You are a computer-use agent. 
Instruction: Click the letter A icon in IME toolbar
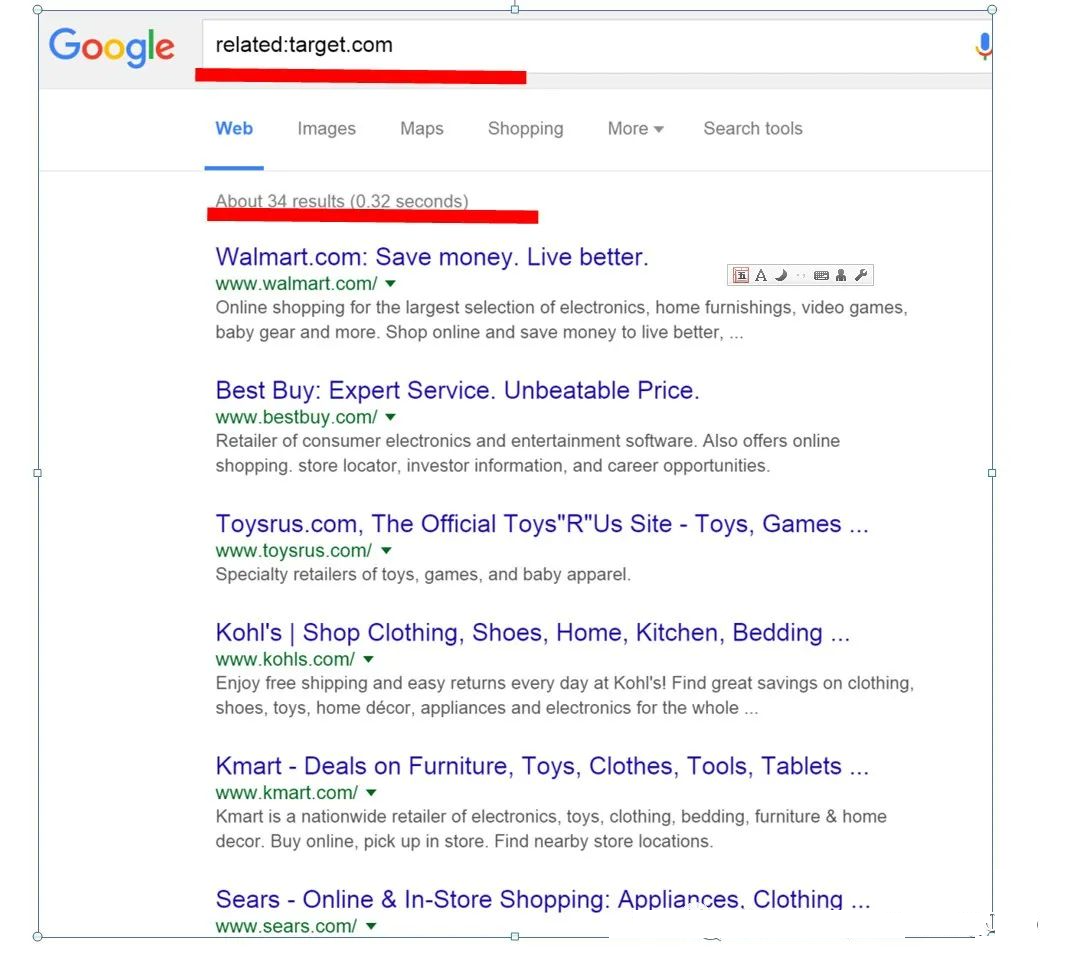click(761, 276)
